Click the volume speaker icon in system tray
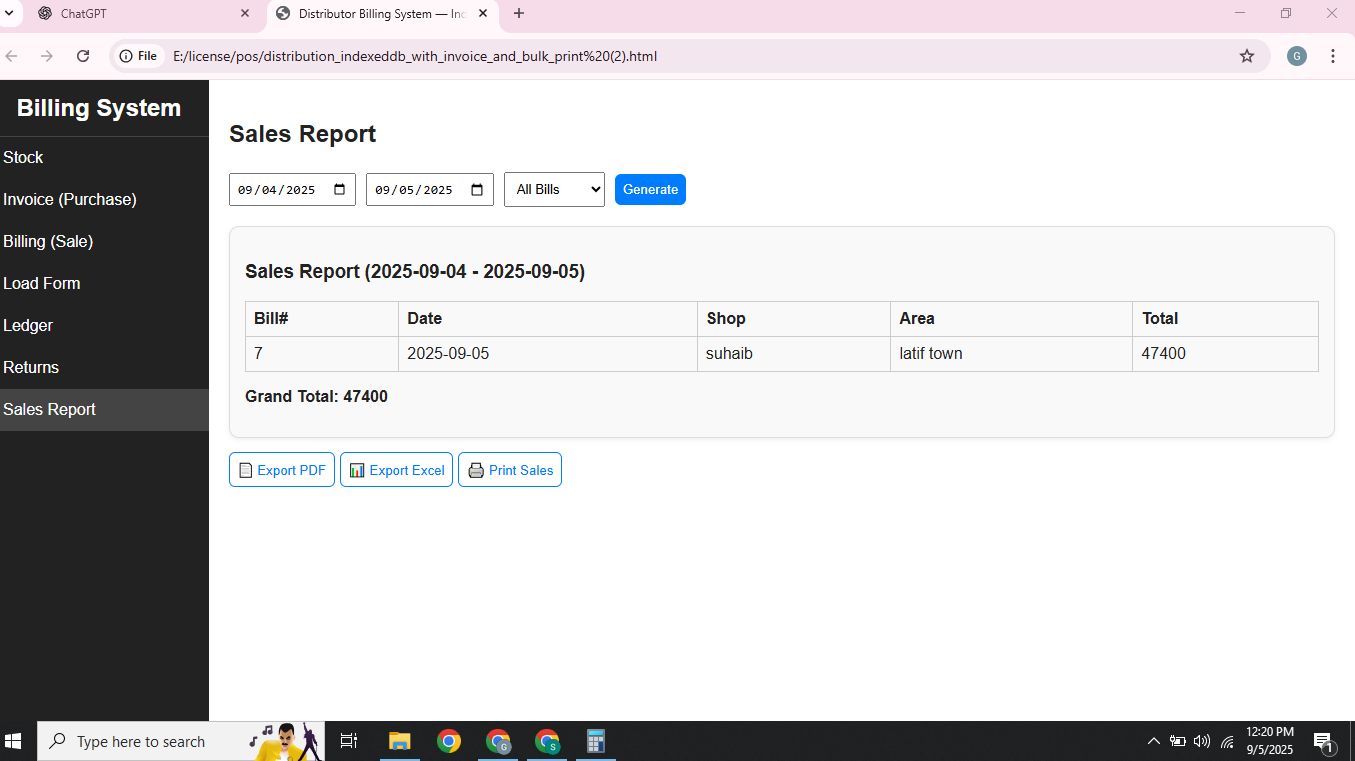 tap(1201, 741)
